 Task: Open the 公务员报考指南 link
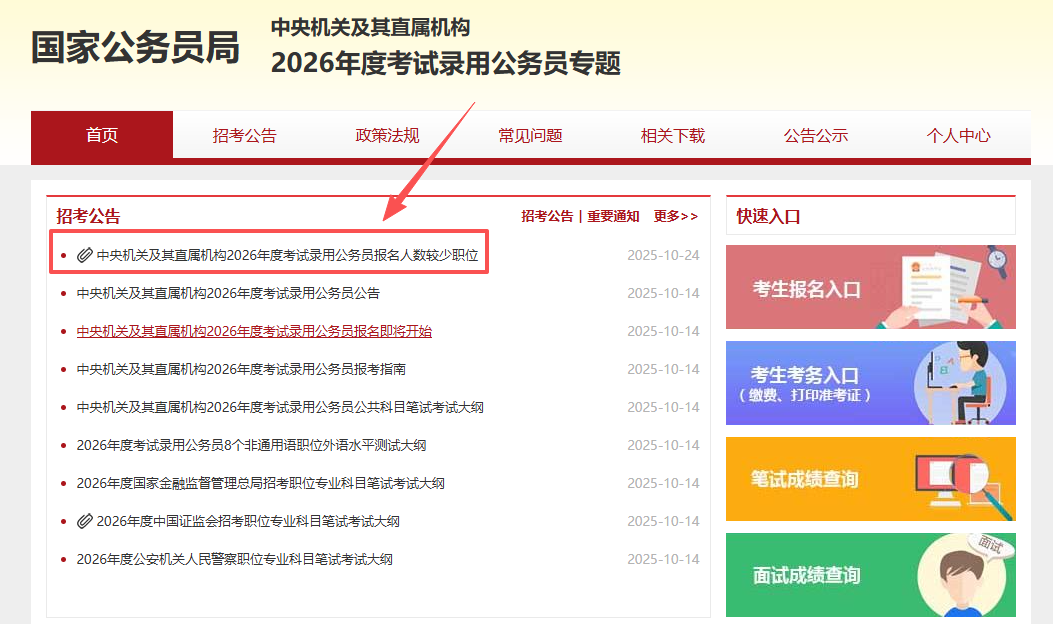241,369
